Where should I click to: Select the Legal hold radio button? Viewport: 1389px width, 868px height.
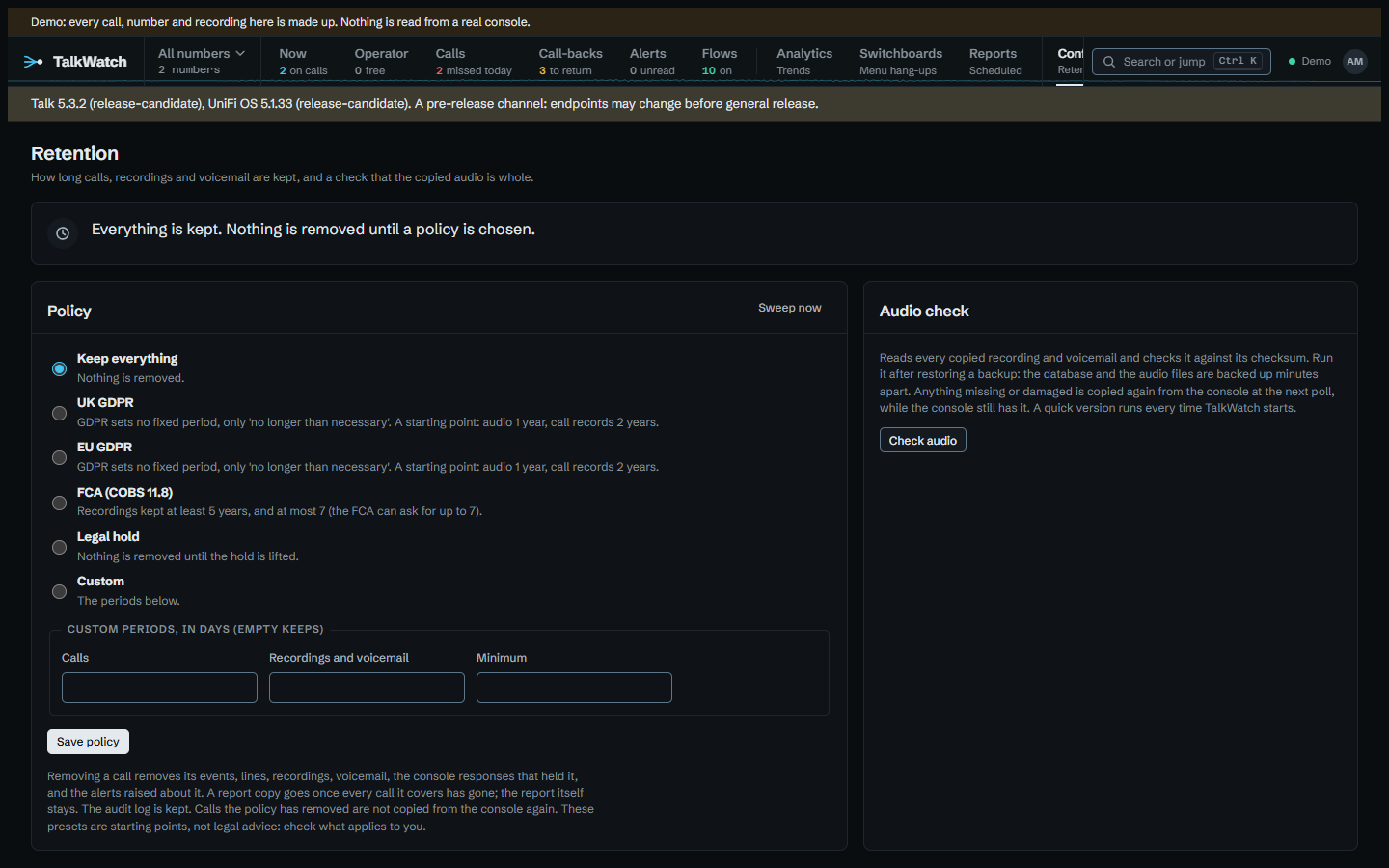pos(59,547)
